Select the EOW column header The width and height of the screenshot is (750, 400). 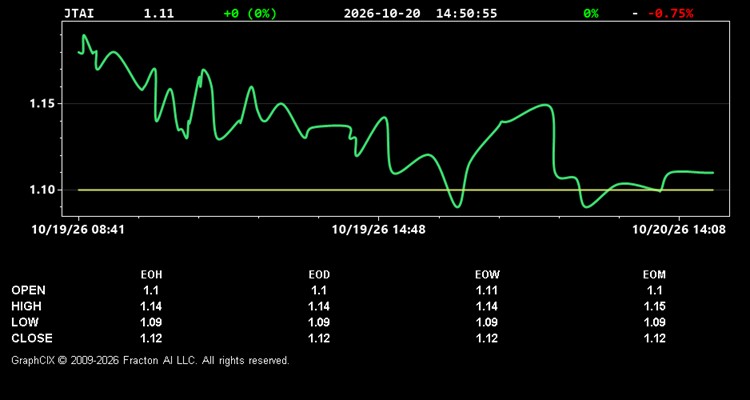coord(487,275)
